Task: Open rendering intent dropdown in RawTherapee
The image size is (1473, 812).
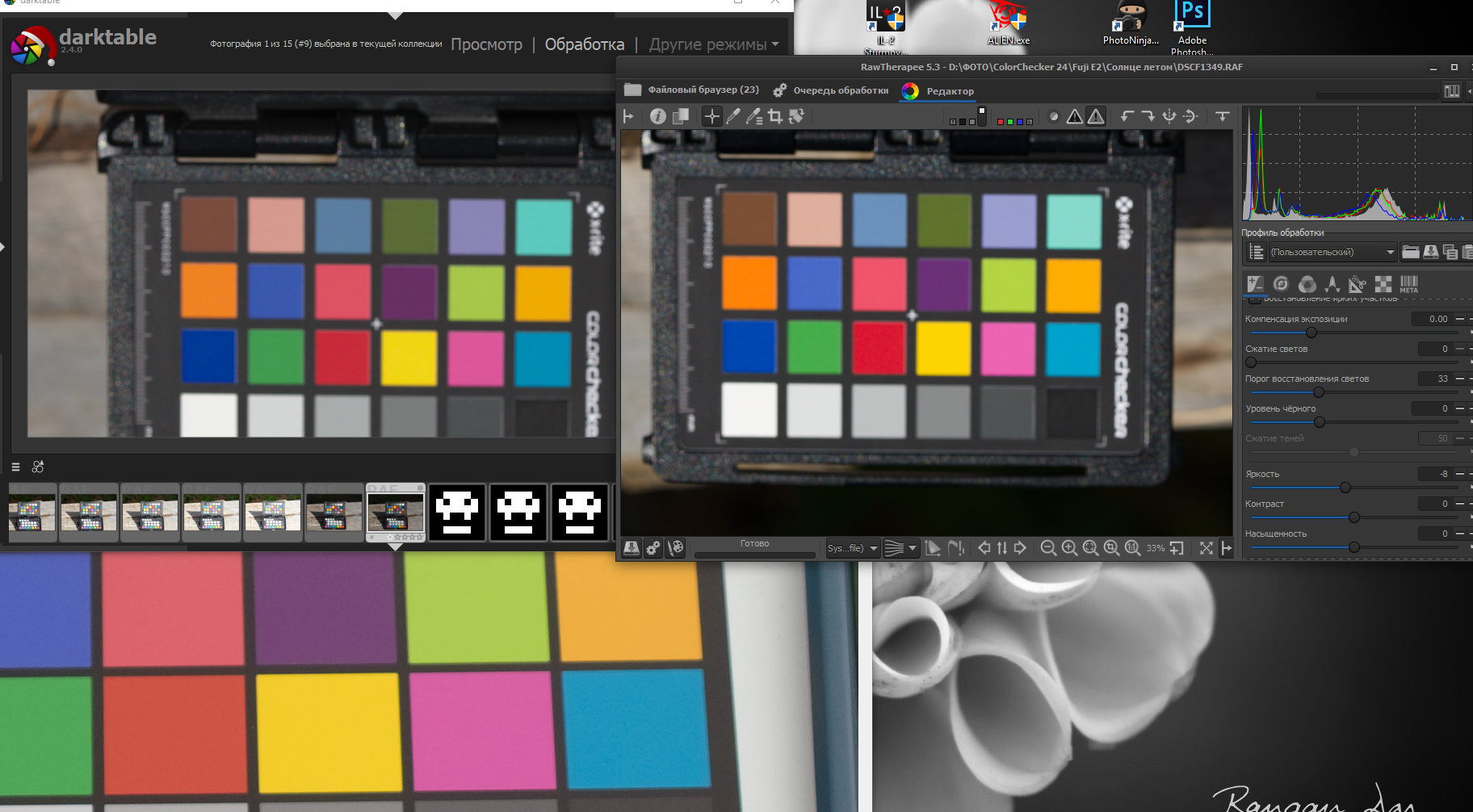Action: (x=900, y=548)
